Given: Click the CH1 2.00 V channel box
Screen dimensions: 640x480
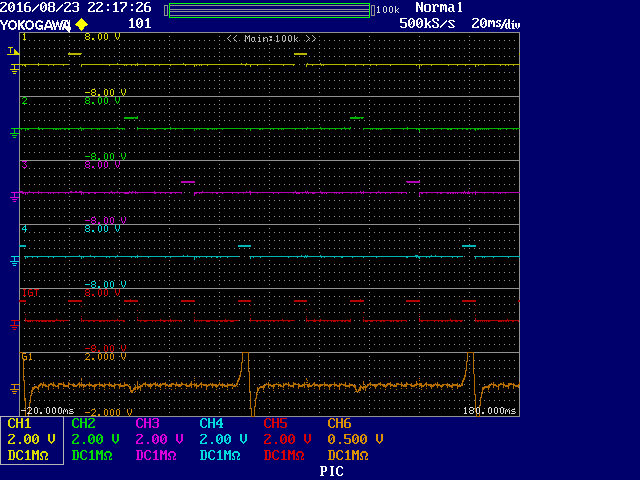Looking at the screenshot, I should coord(32,440).
